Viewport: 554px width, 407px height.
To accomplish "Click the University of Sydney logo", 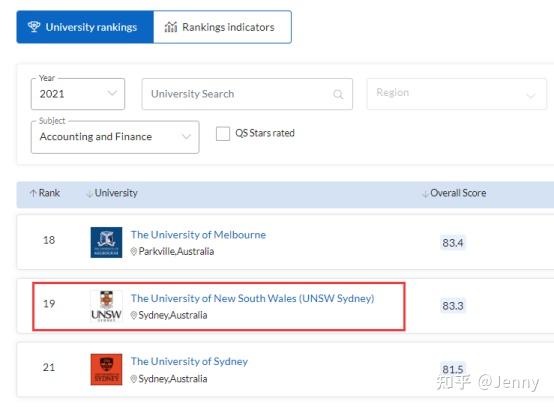I will 106,369.
